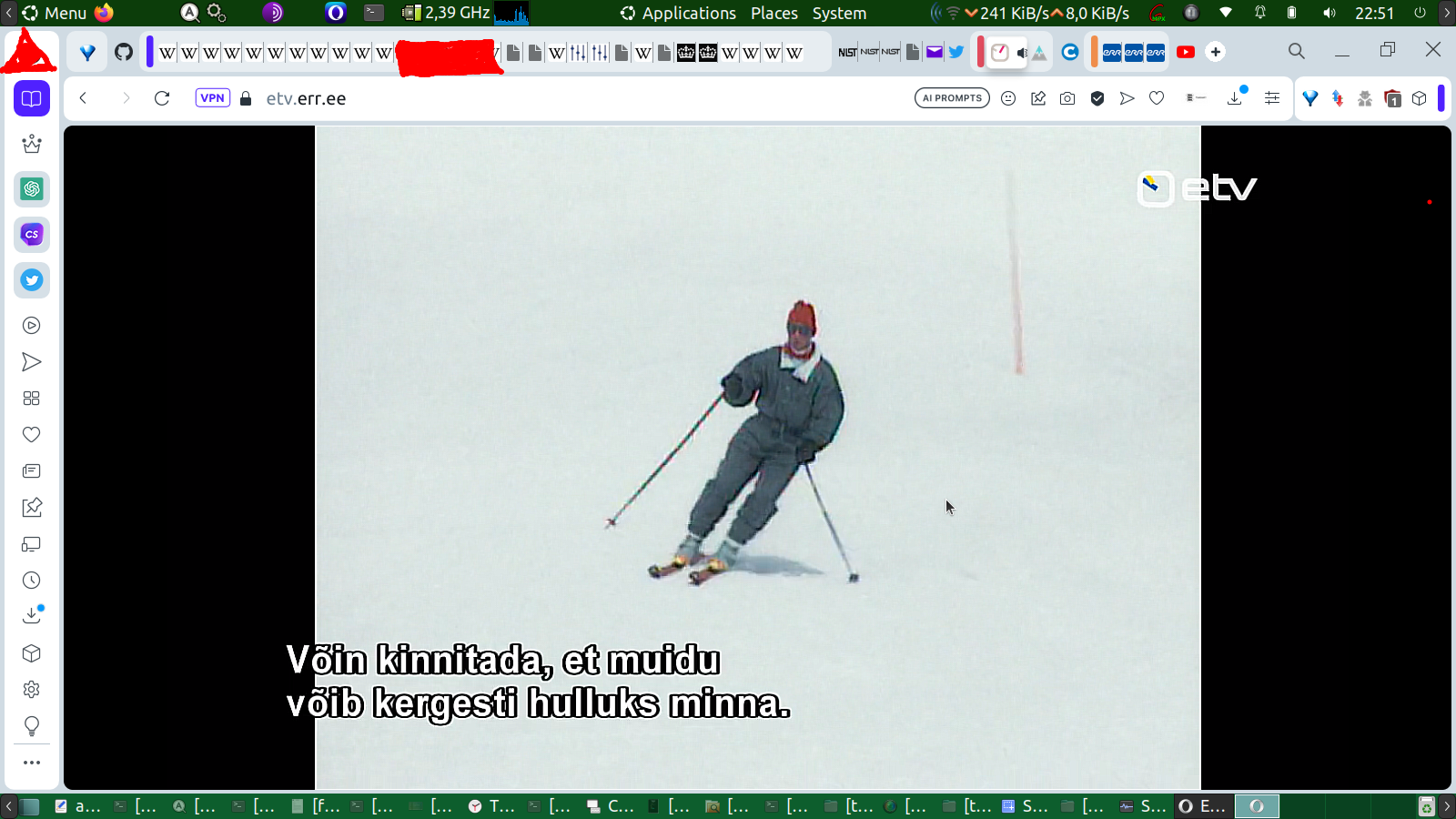This screenshot has width=1456, height=819.
Task: Launch Firefox from the top panel
Action: 104,13
